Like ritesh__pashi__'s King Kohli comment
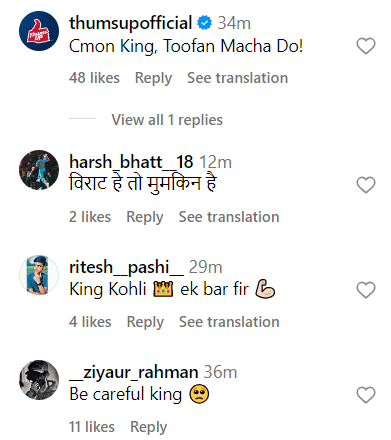This screenshot has height=440, width=391. point(366,289)
